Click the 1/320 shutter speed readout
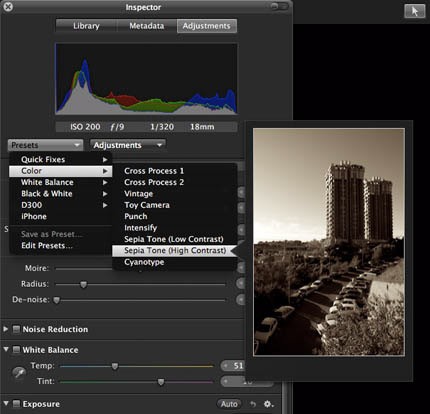Screen dimensions: 430x414 coord(162,127)
